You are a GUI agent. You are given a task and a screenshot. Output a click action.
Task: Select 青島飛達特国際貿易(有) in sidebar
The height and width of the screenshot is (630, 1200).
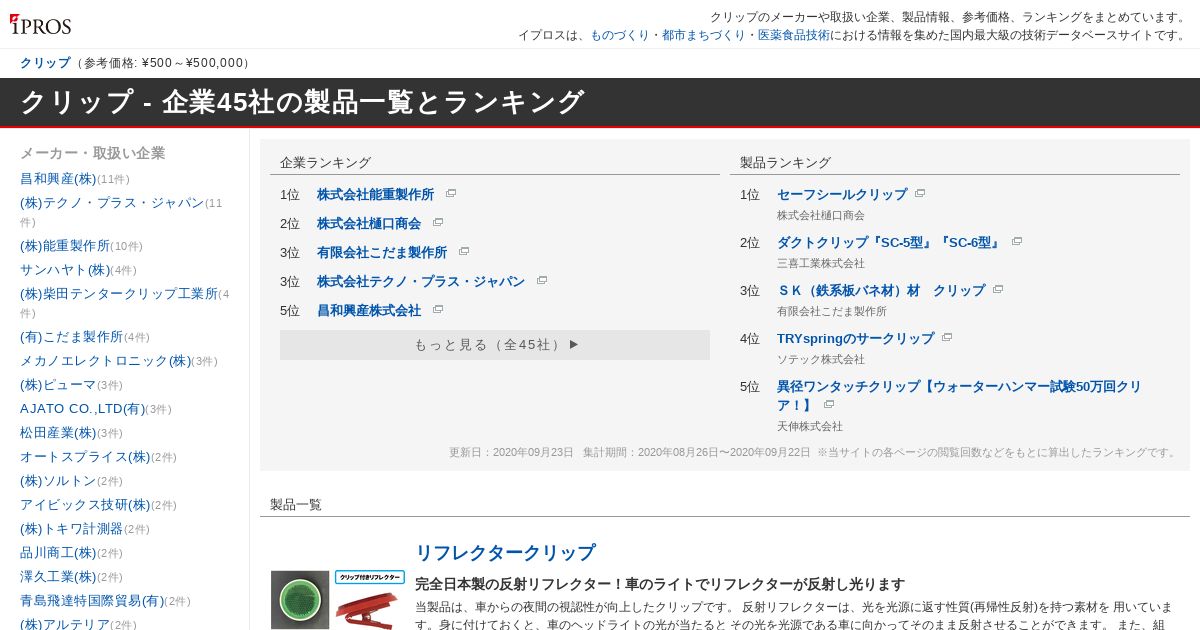pos(92,601)
